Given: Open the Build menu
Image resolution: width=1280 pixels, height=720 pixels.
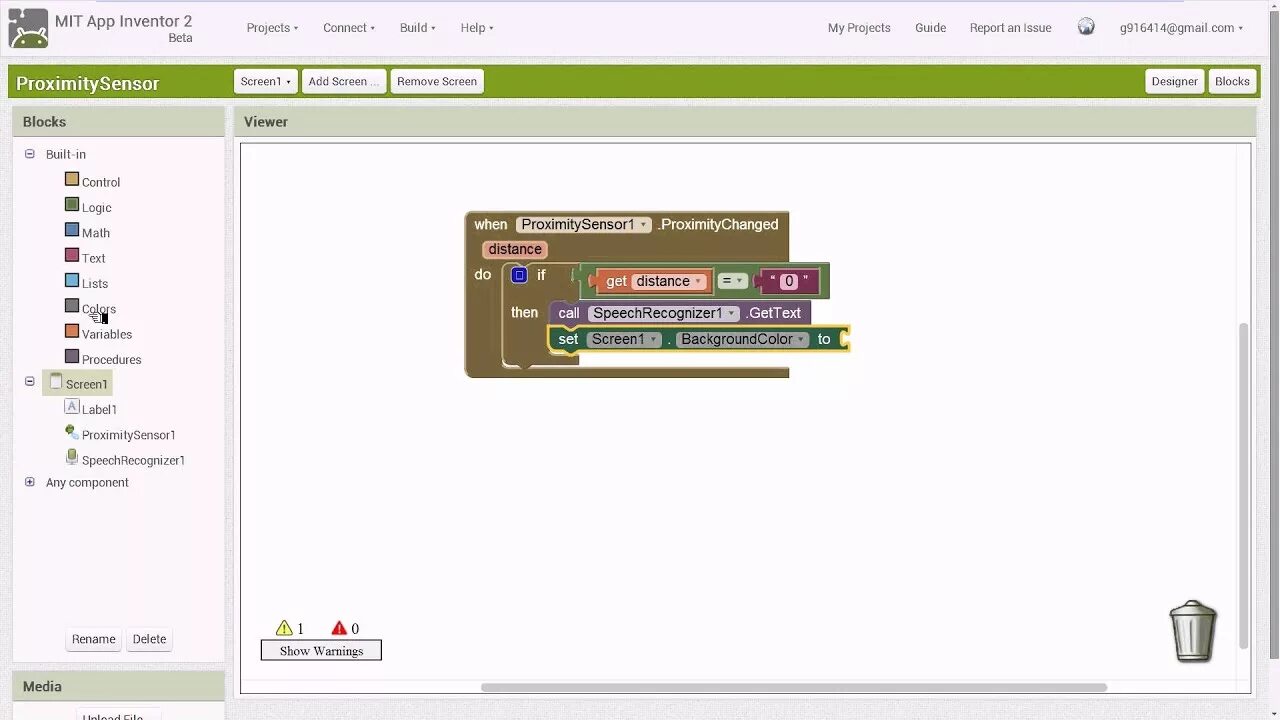Looking at the screenshot, I should [418, 28].
